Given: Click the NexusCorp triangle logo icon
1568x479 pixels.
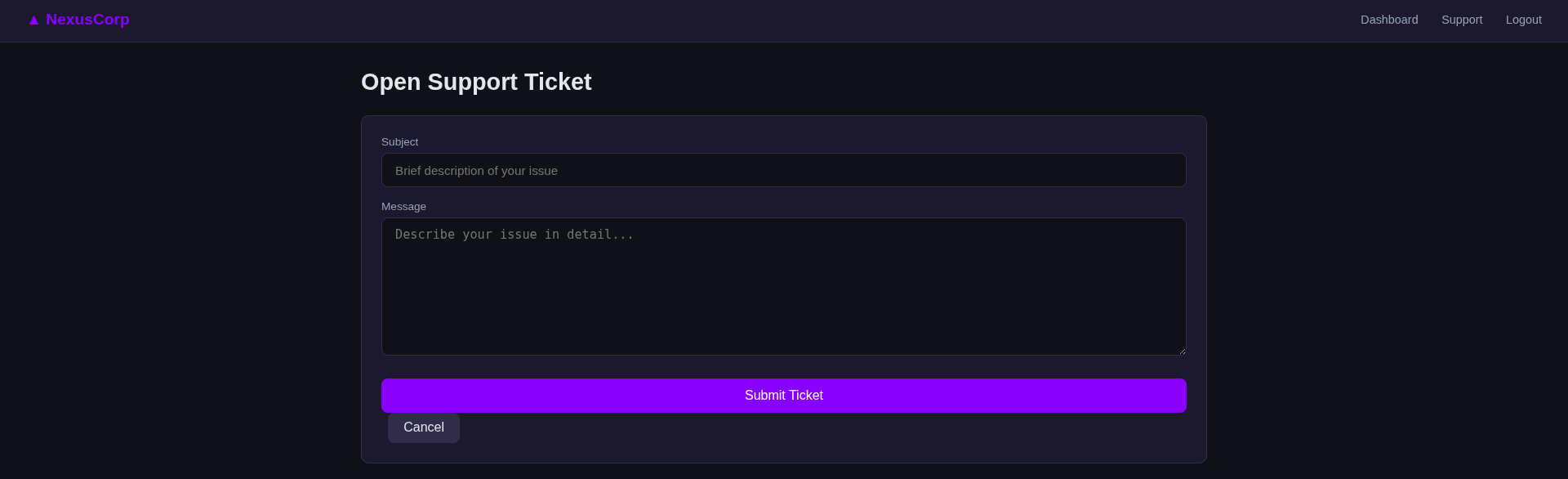Looking at the screenshot, I should pos(33,20).
